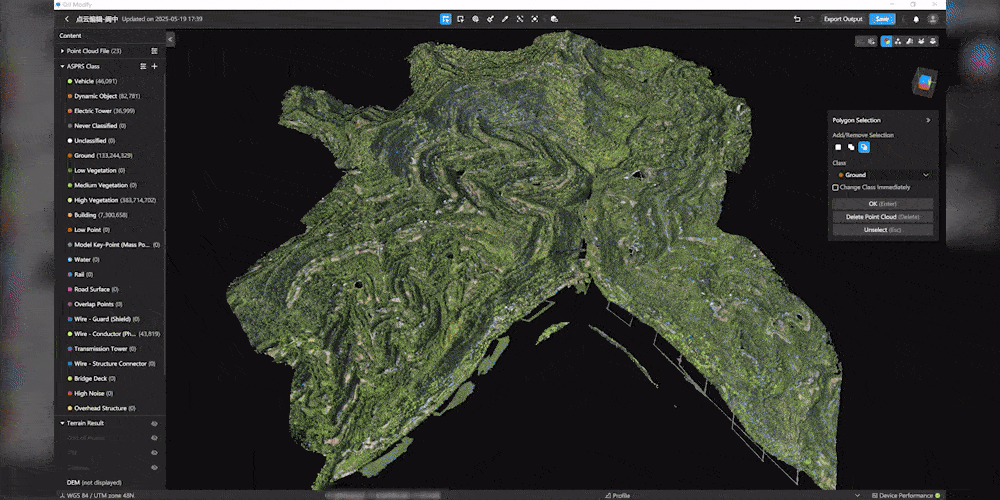This screenshot has width=1000, height=500.
Task: Toggle visibility eye for Terrain Result
Action: point(154,423)
